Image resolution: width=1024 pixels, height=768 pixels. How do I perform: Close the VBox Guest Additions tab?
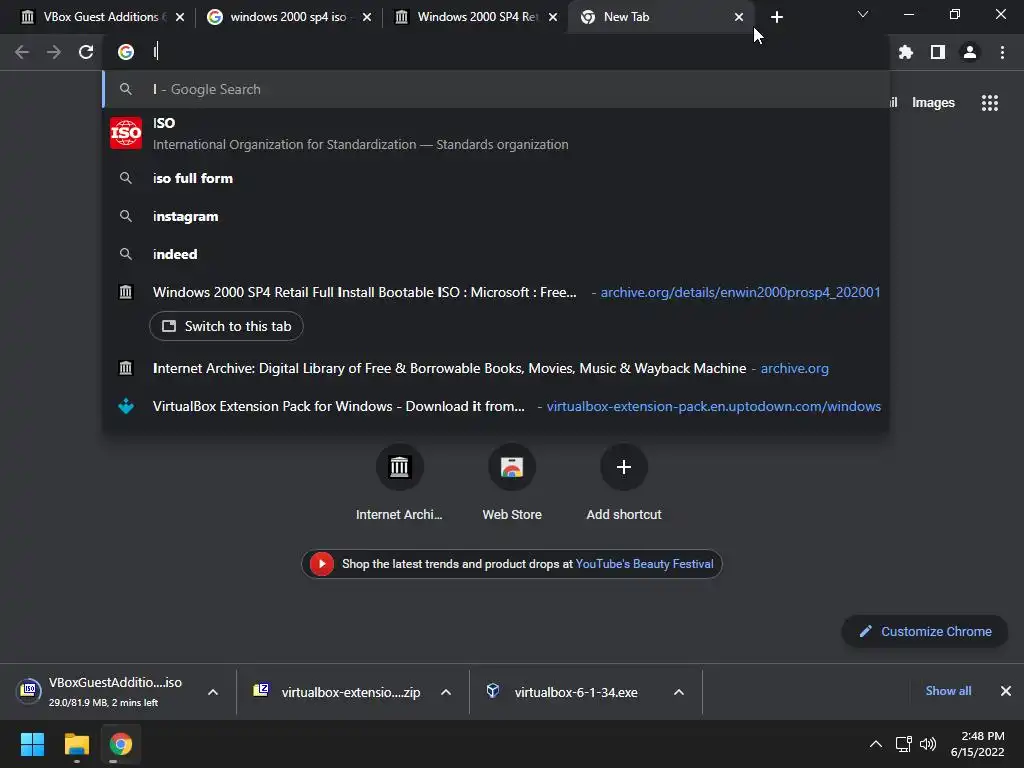point(180,17)
